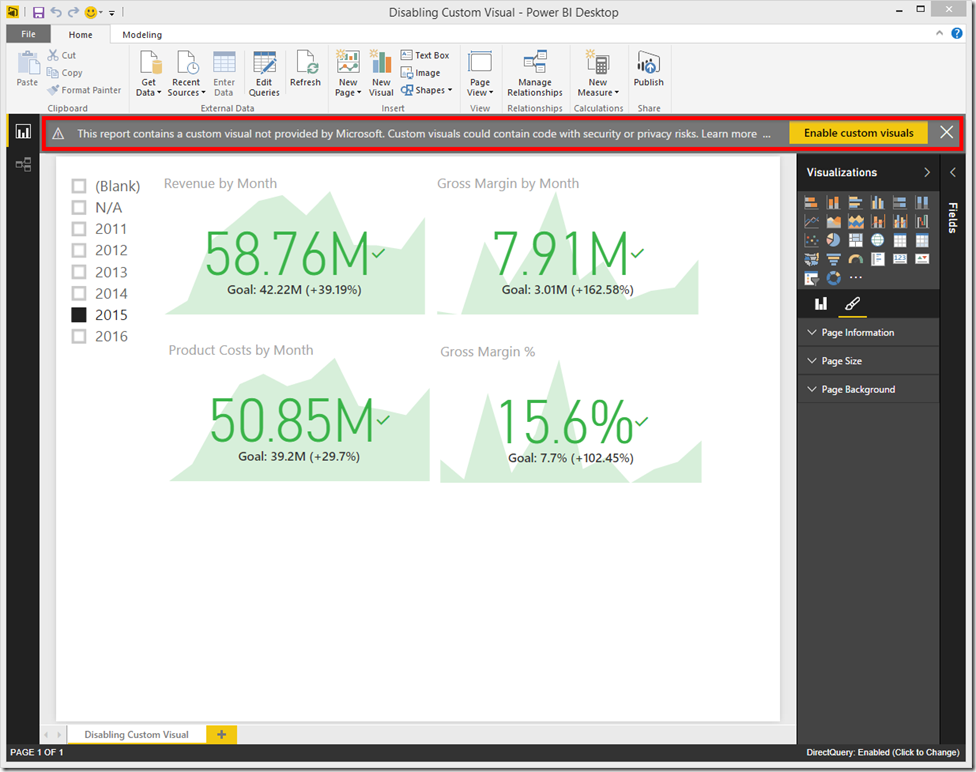Open the File menu
976x772 pixels.
coord(29,34)
